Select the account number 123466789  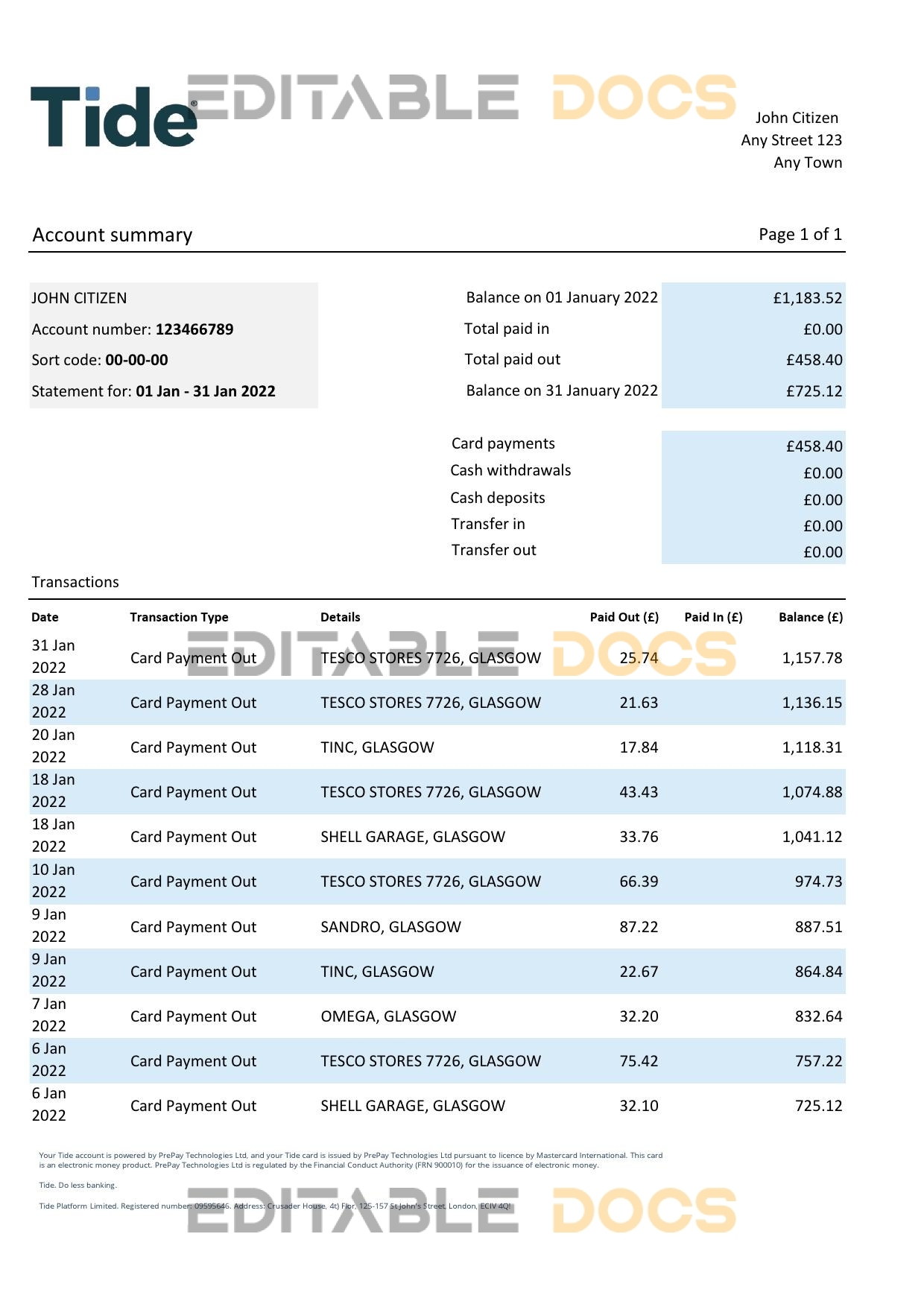pos(194,329)
